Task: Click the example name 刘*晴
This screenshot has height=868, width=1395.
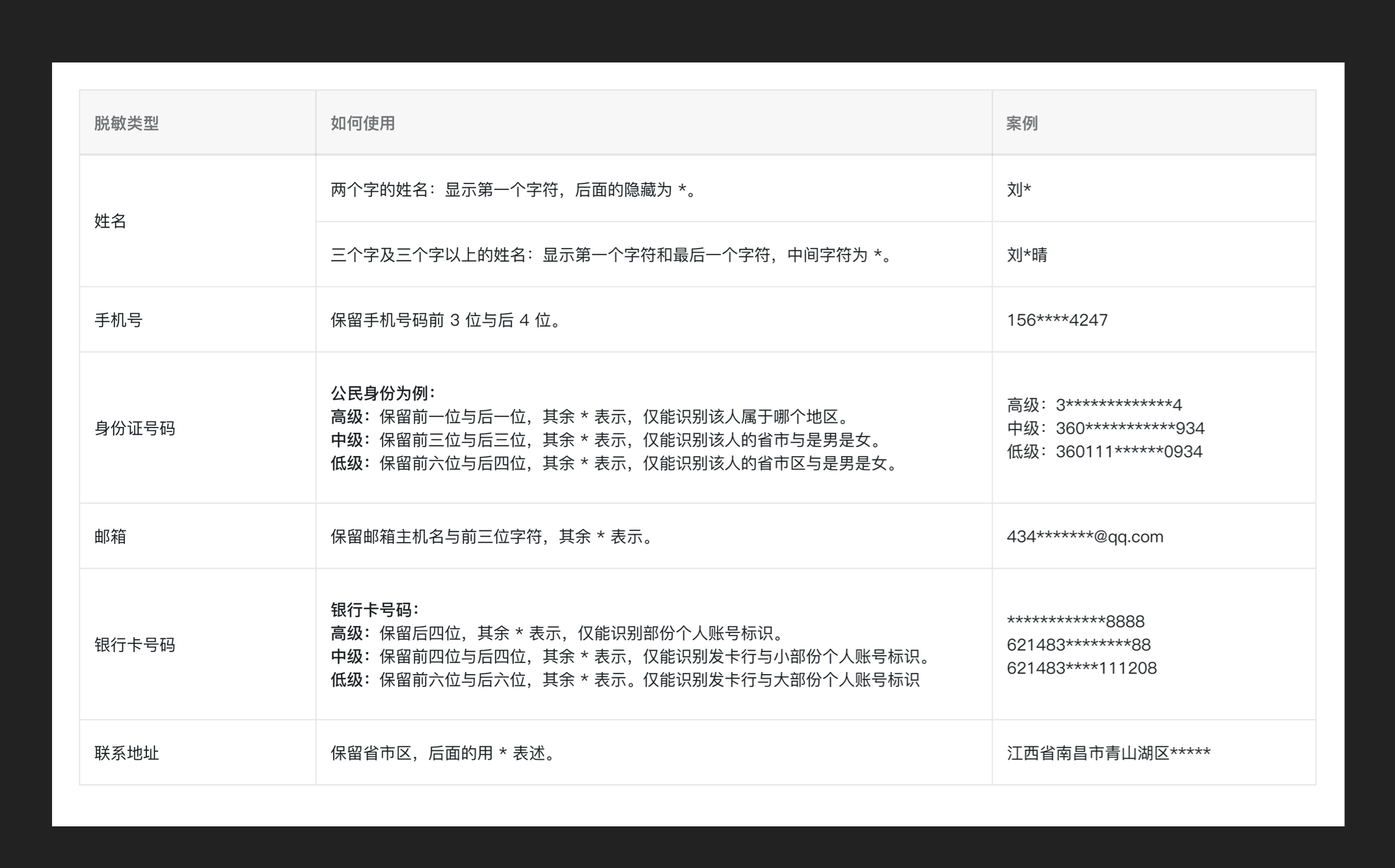Action: pyautogui.click(x=1027, y=255)
